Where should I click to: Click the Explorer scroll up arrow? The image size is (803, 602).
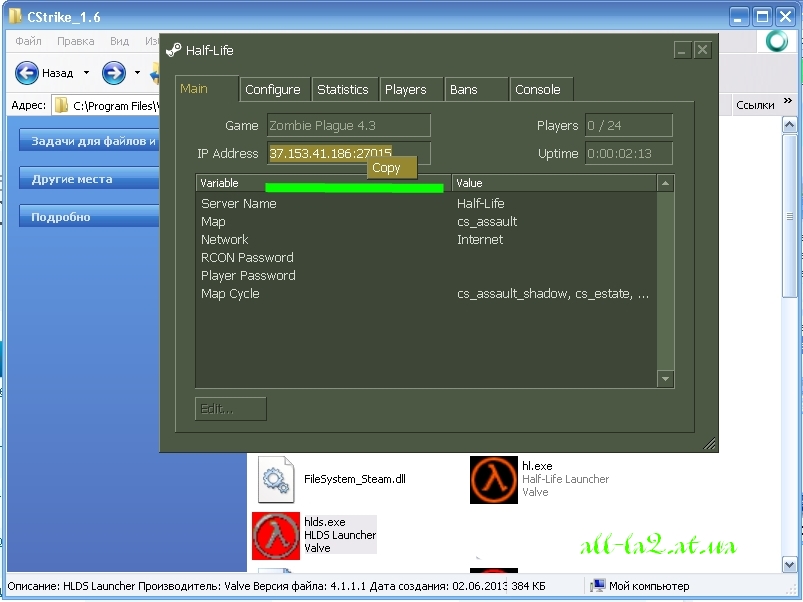point(789,124)
